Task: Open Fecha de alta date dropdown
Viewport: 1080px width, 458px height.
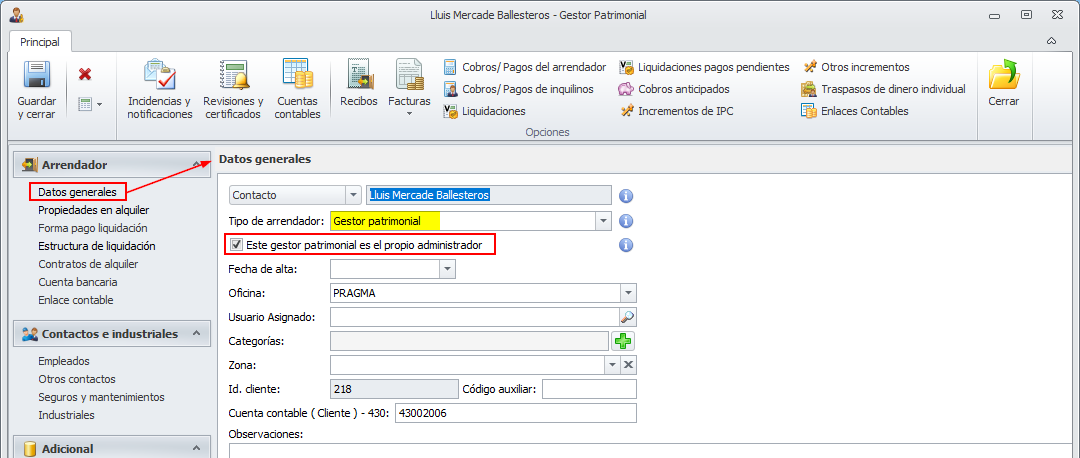Action: click(x=447, y=269)
